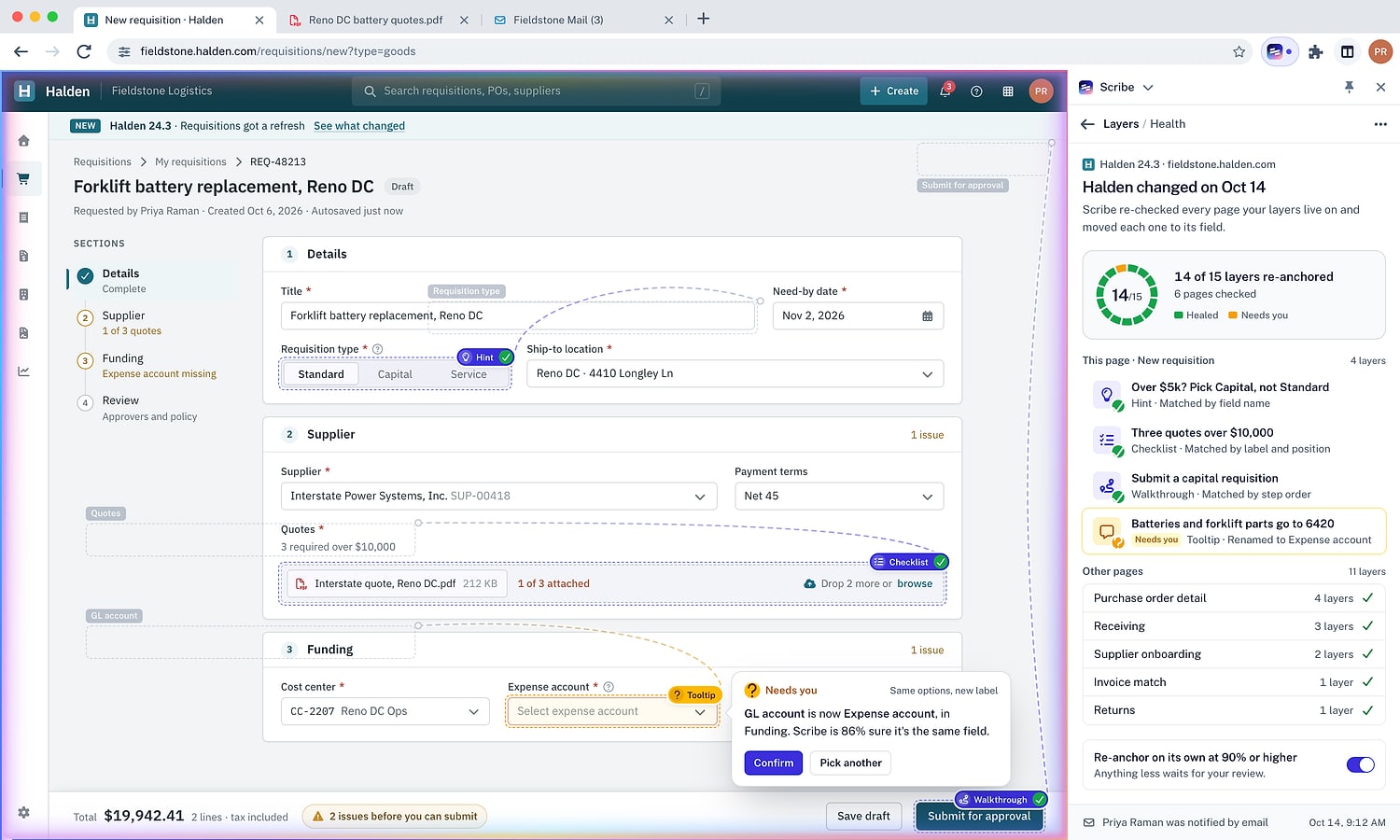This screenshot has width=1400, height=840.
Task: Click the Expense account info icon
Action: pos(609,687)
